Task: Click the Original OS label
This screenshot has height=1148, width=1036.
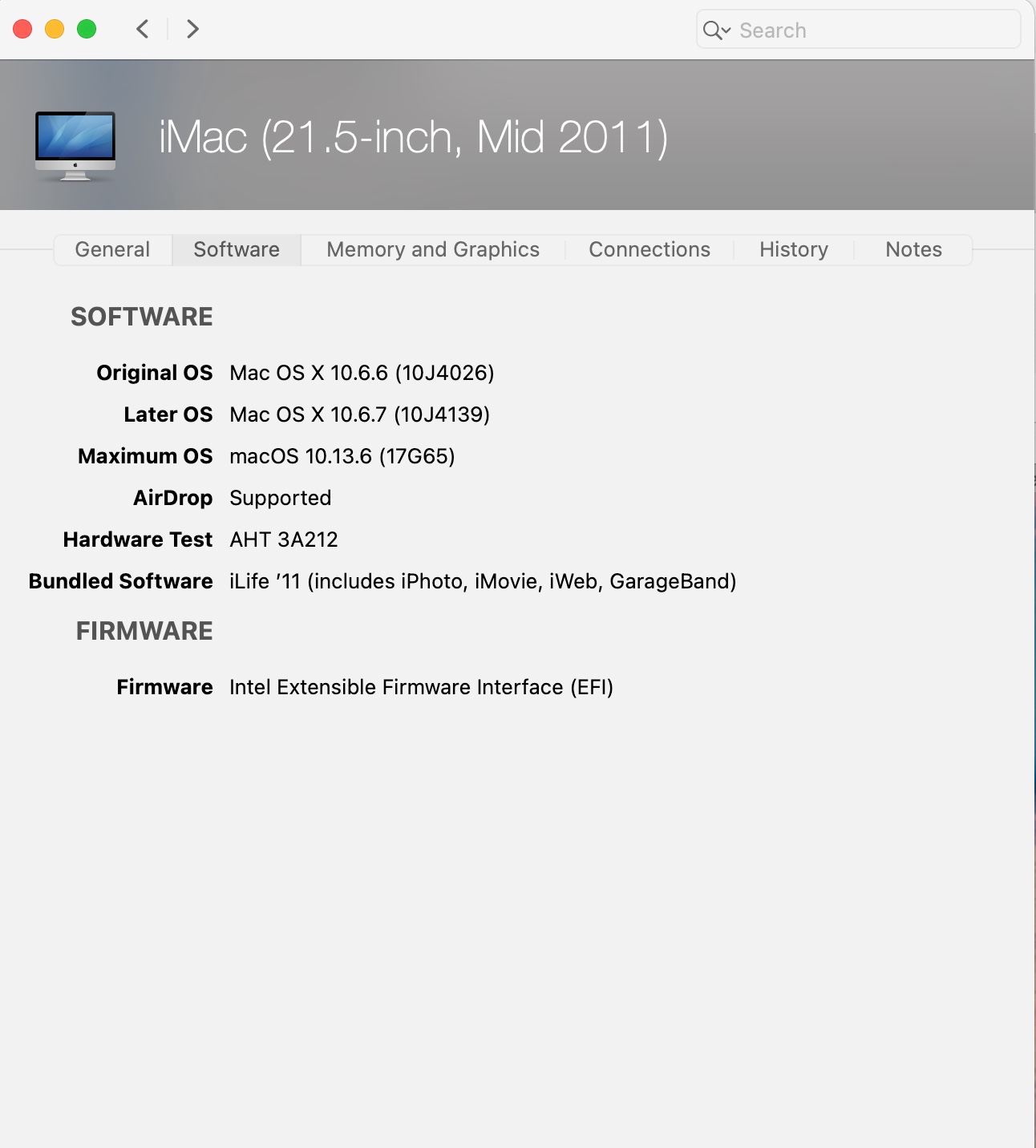Action: 155,373
